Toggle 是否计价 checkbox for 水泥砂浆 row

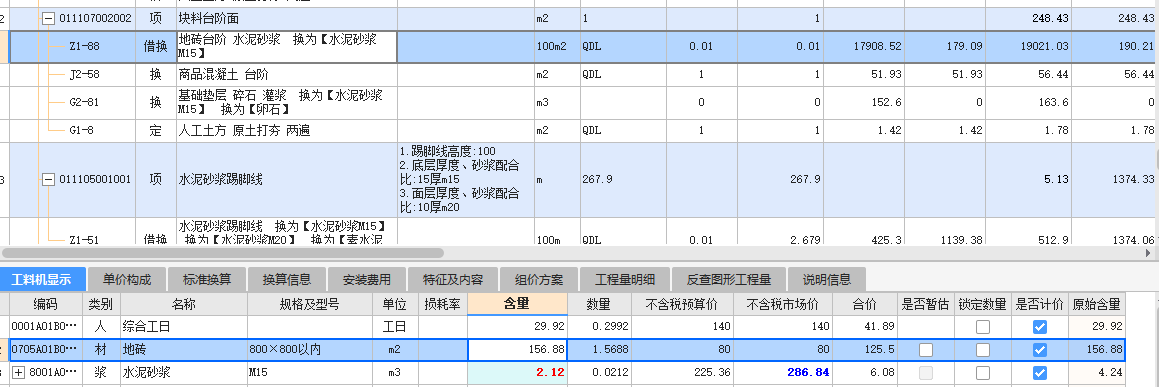1040,373
